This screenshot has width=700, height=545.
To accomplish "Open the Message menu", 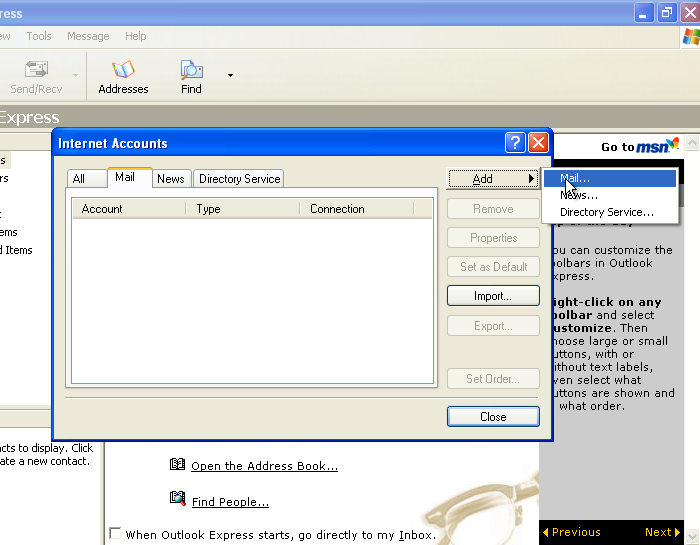I will 88,36.
